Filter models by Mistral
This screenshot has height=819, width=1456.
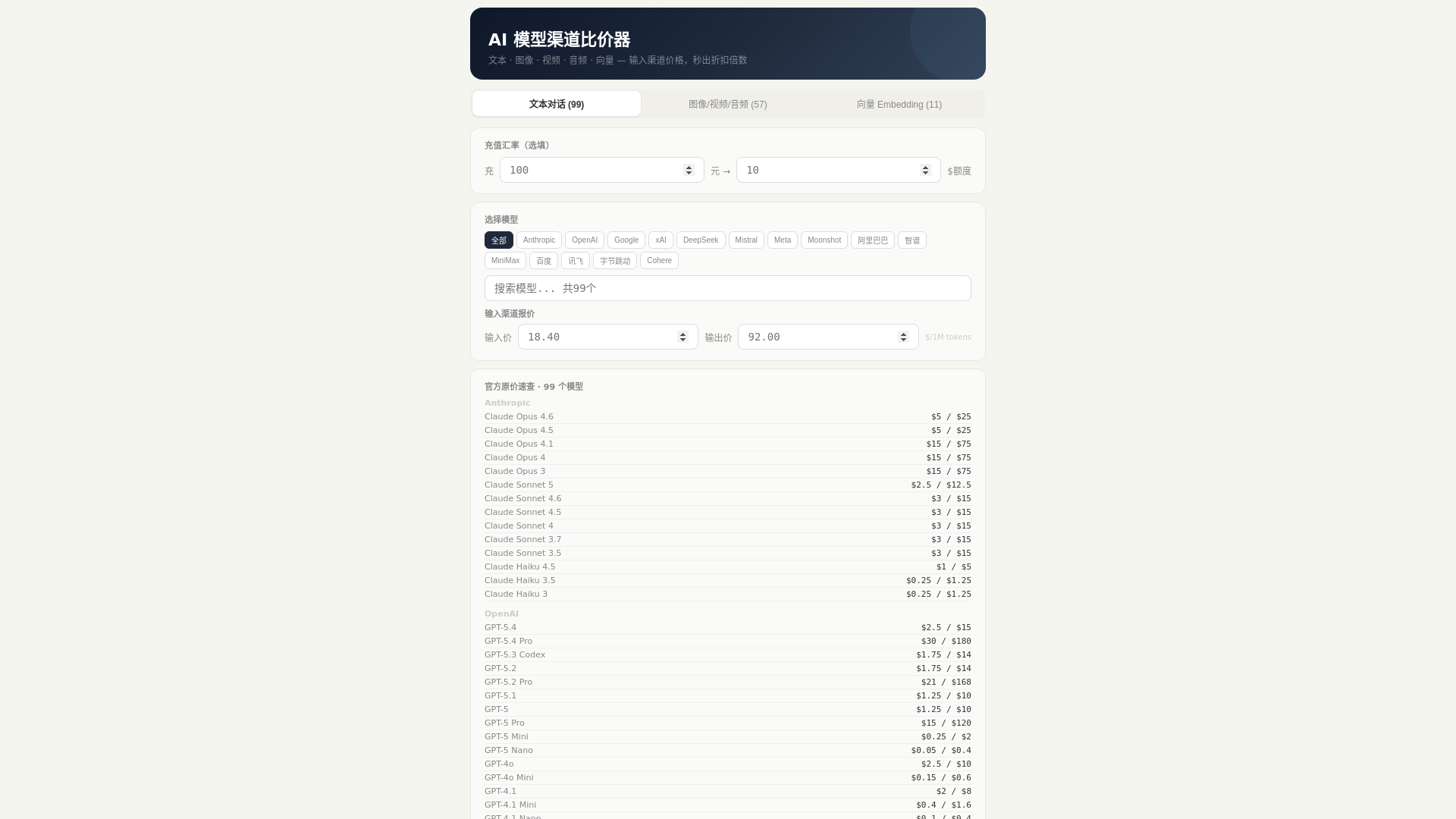pos(746,240)
